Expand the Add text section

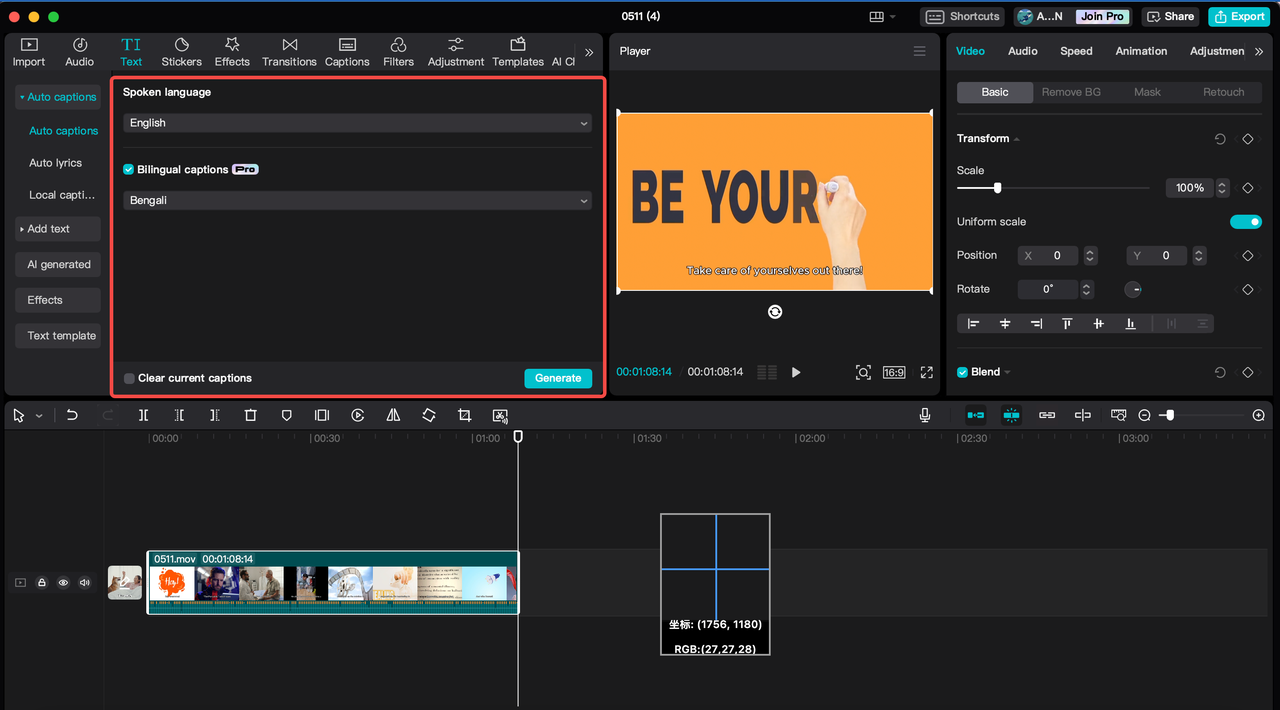(x=57, y=229)
